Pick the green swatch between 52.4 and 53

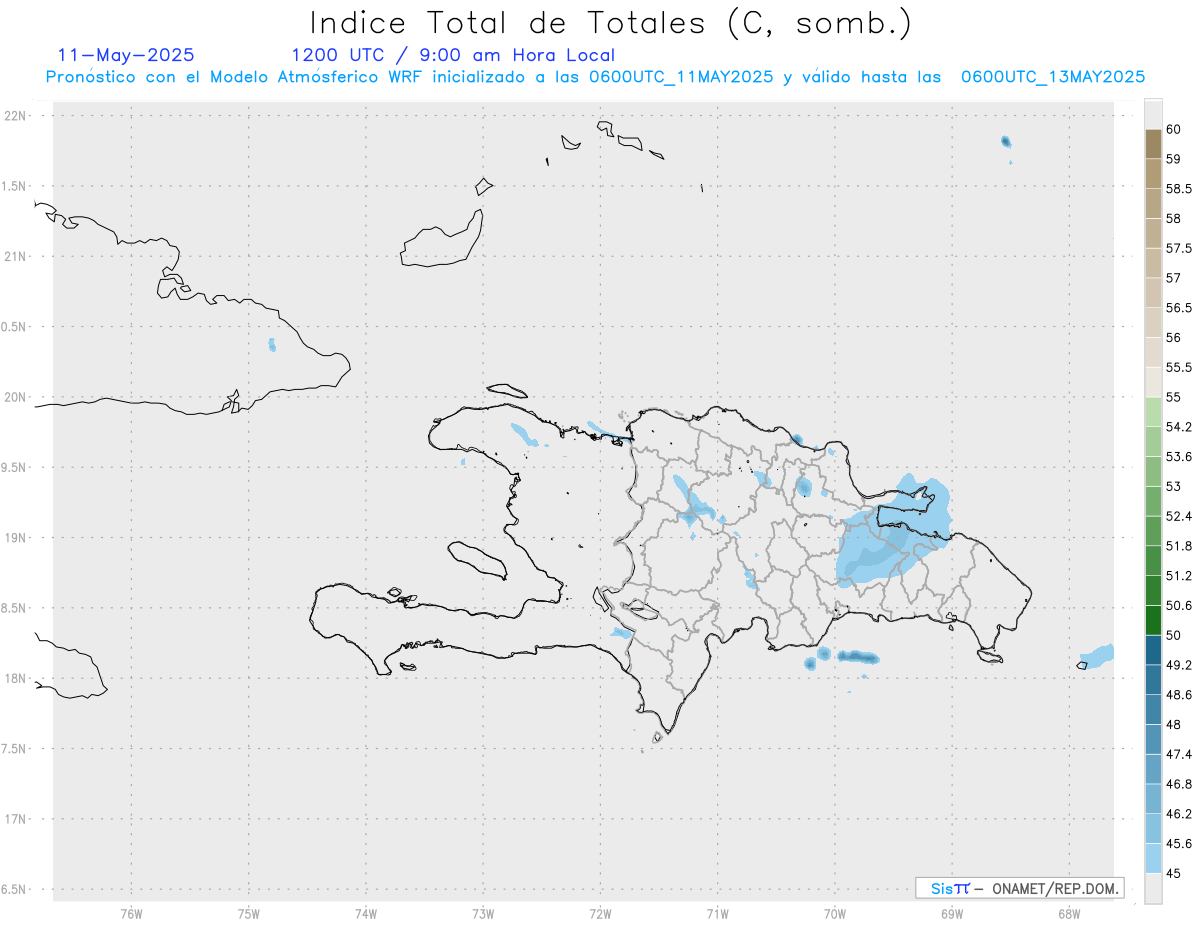click(x=1153, y=501)
